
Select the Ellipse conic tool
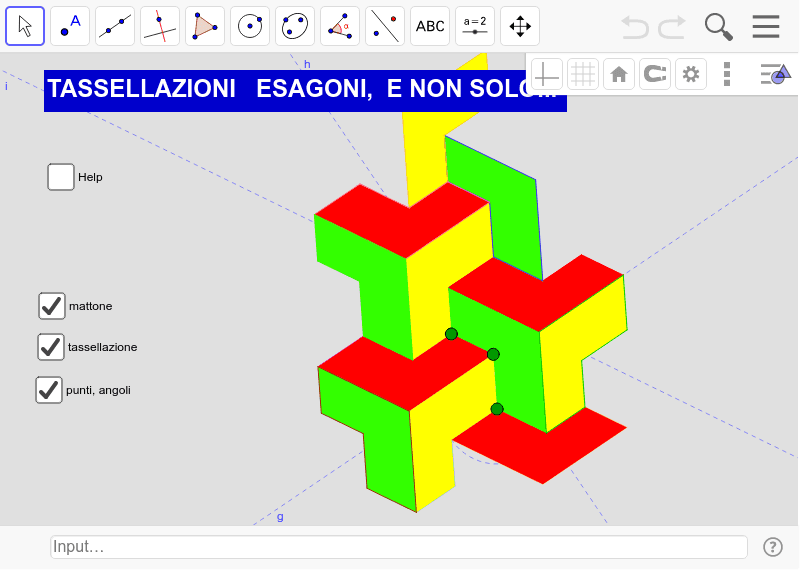[295, 26]
